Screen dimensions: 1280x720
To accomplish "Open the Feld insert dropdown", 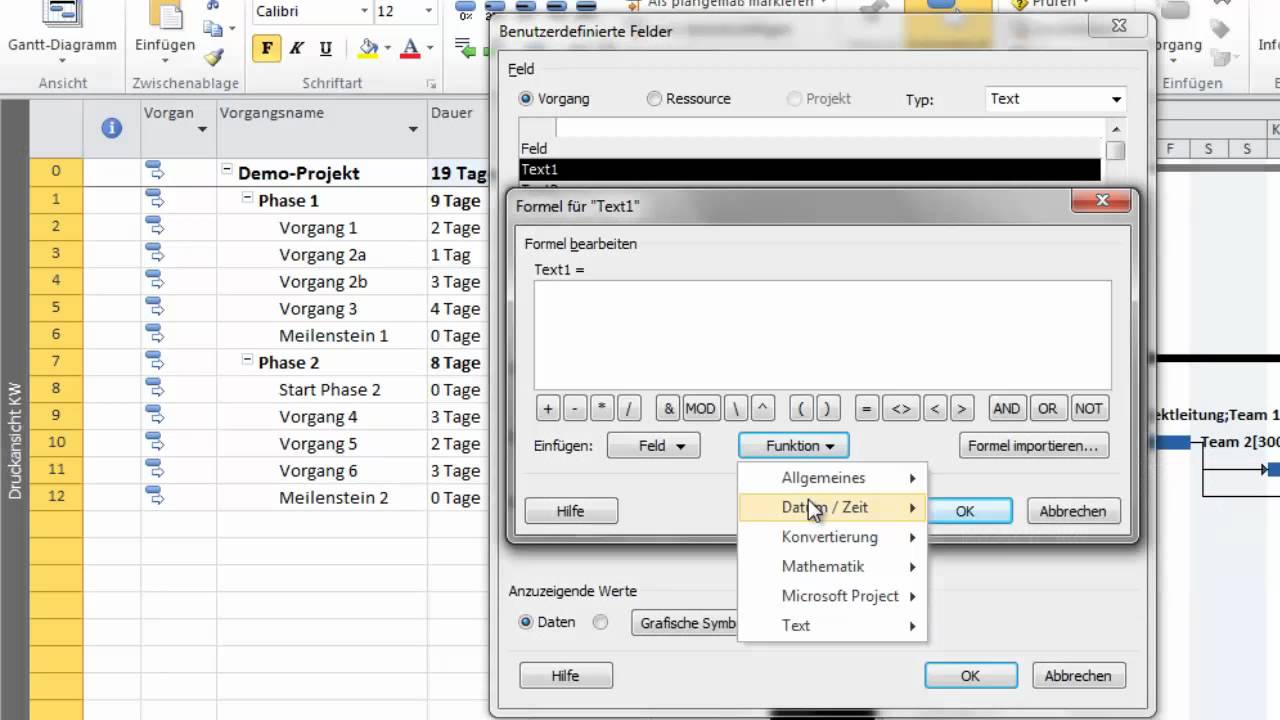I will tap(653, 446).
